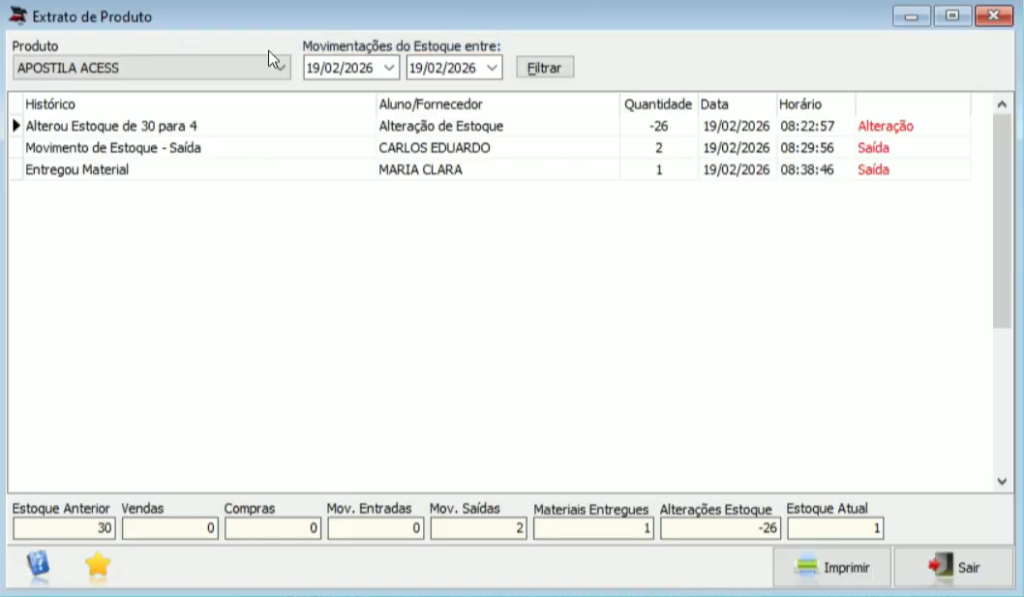Sort by the Histórico column header
This screenshot has width=1024, height=597.
tap(199, 104)
